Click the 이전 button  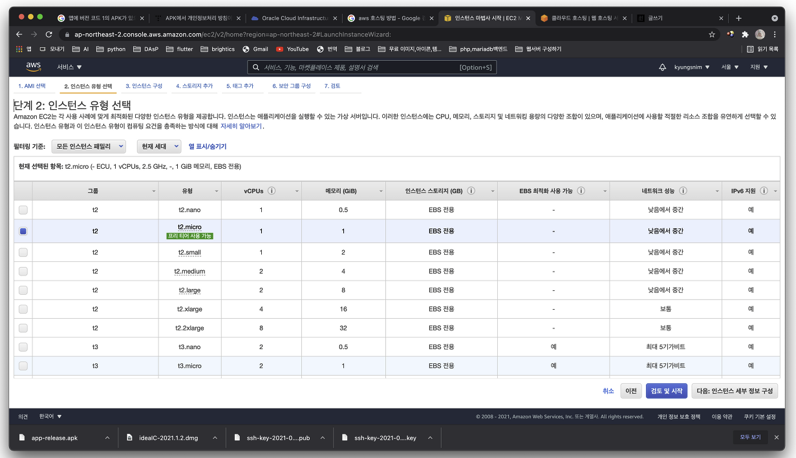pyautogui.click(x=631, y=391)
